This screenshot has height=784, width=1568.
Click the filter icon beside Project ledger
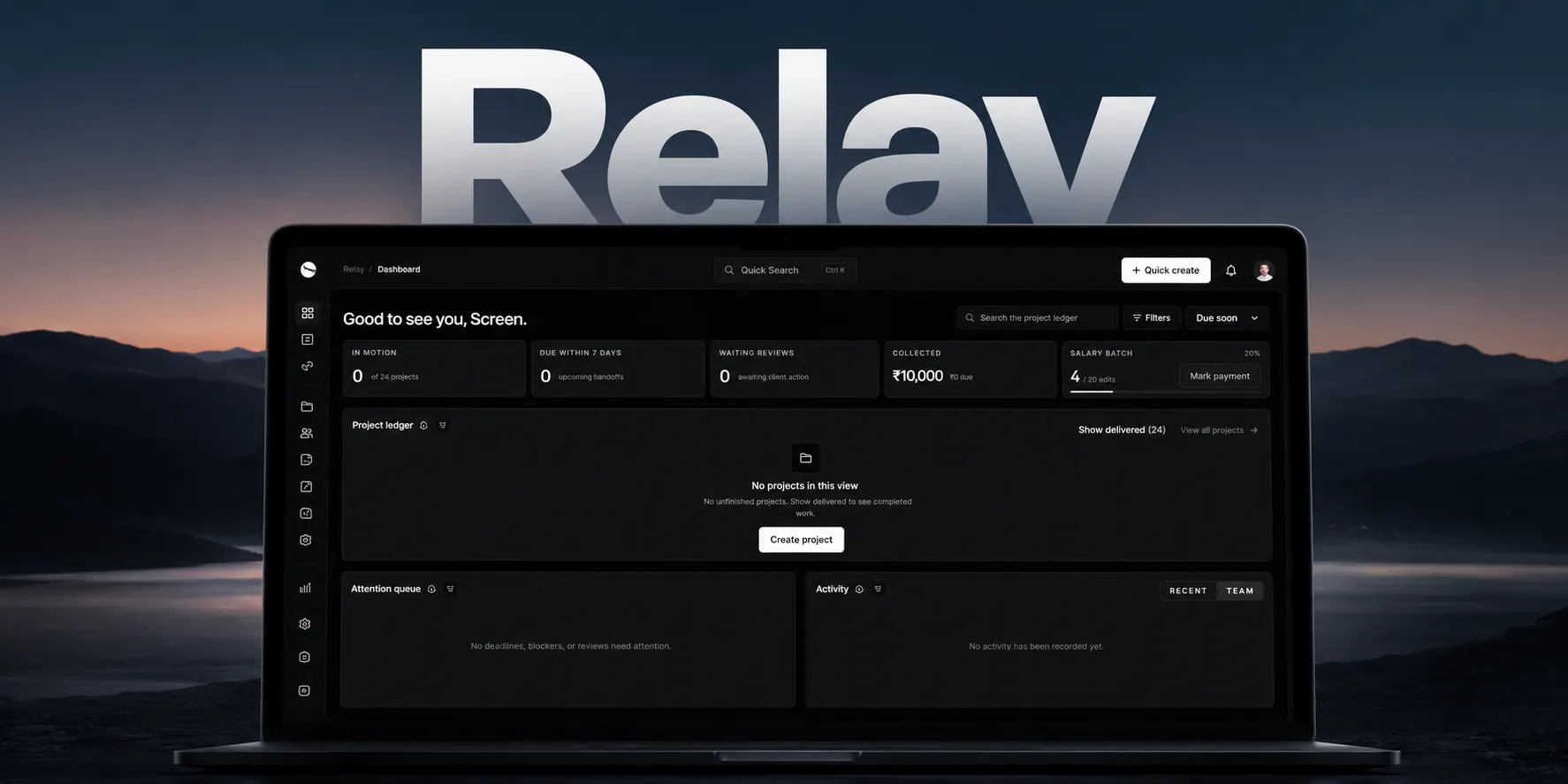443,426
